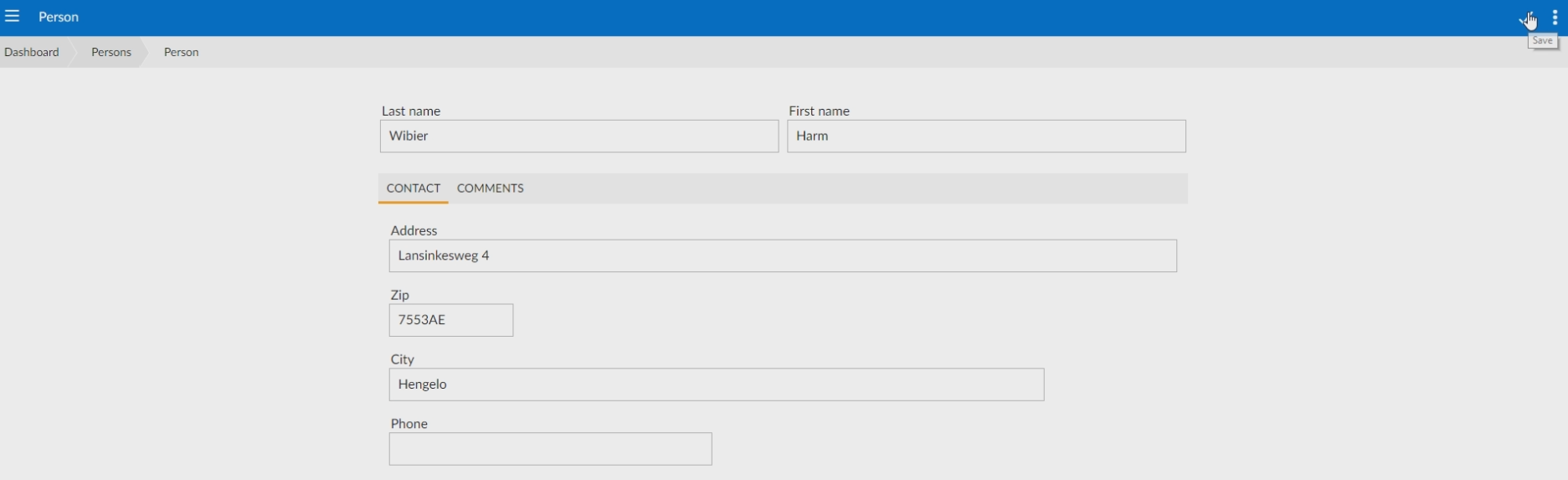Select the CONTACT tab
The image size is (1568, 480).
coord(413,188)
